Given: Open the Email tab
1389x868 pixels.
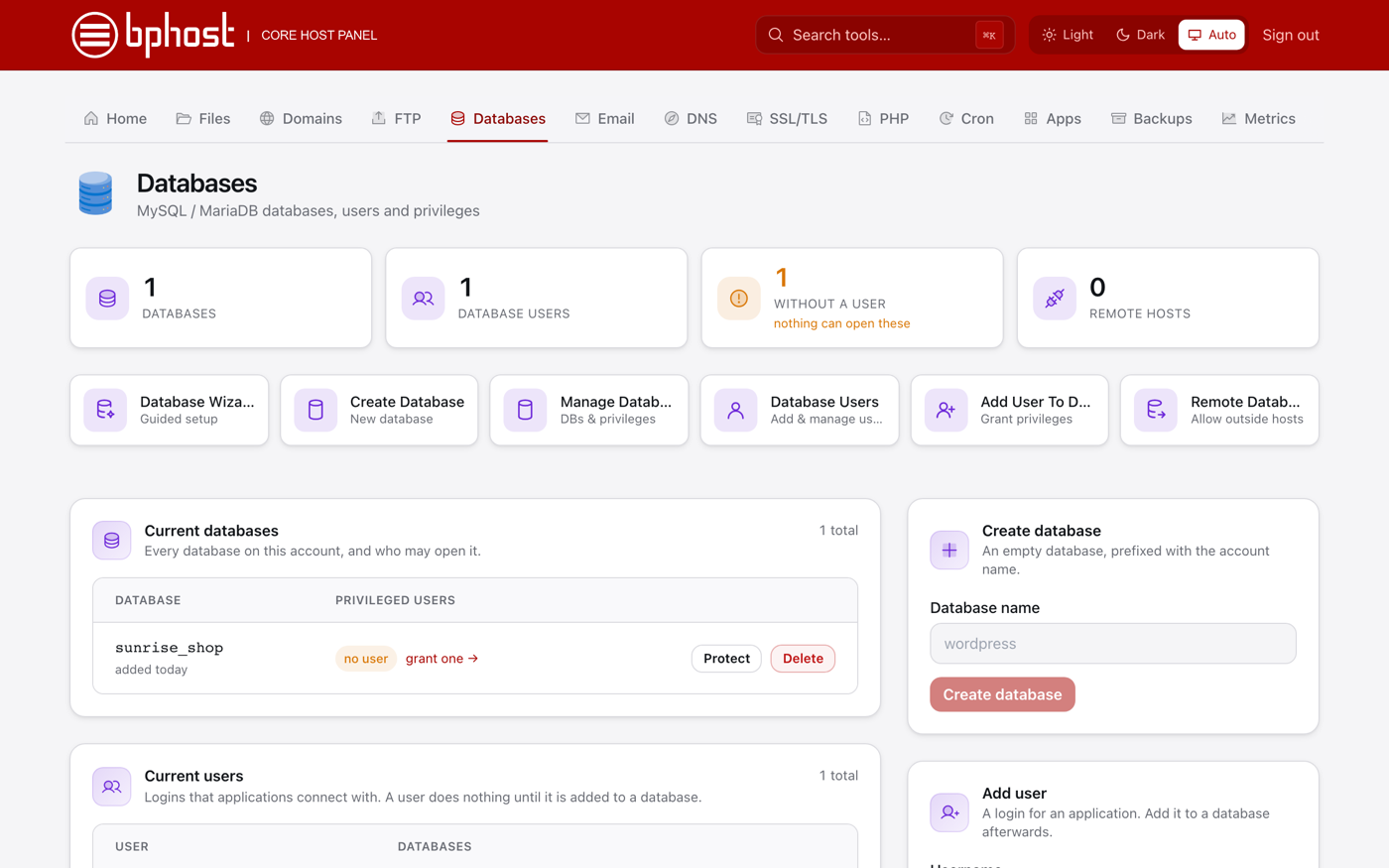Looking at the screenshot, I should [604, 118].
